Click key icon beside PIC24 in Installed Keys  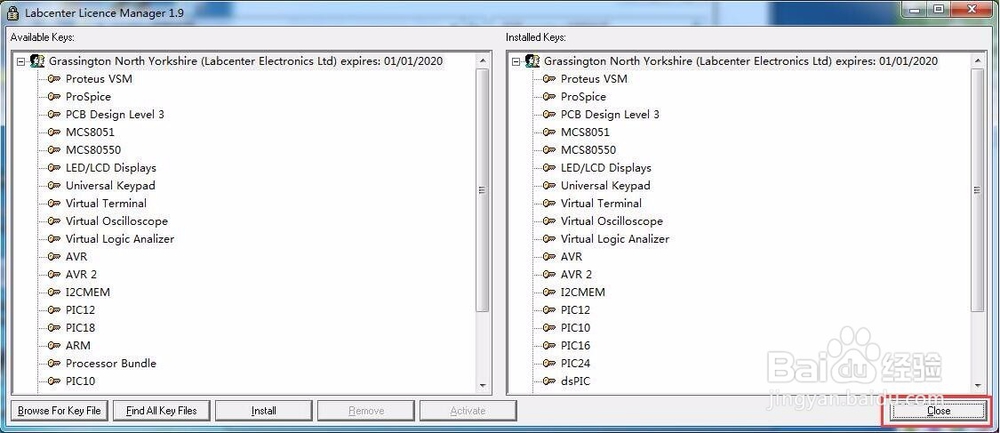pyautogui.click(x=549, y=363)
